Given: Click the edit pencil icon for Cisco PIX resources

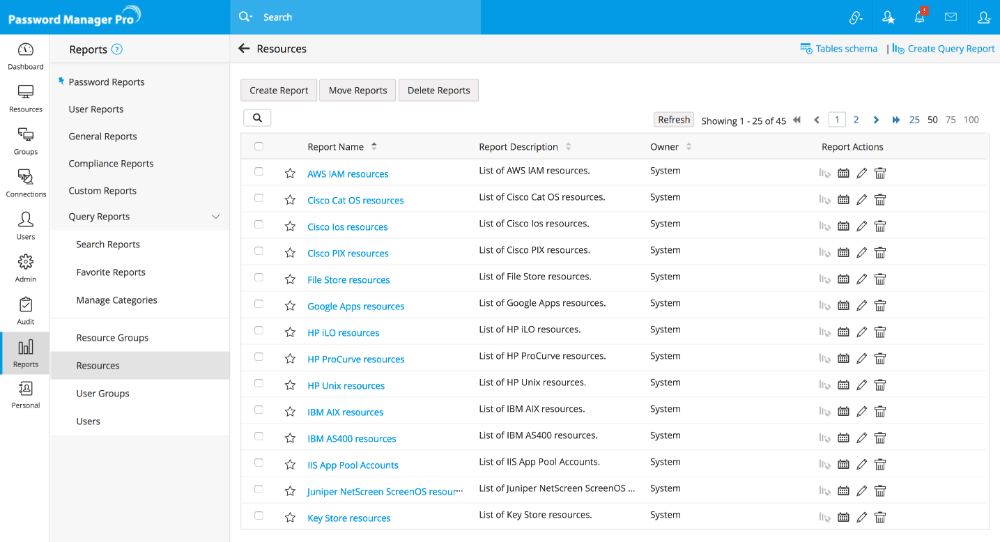Looking at the screenshot, I should [862, 253].
